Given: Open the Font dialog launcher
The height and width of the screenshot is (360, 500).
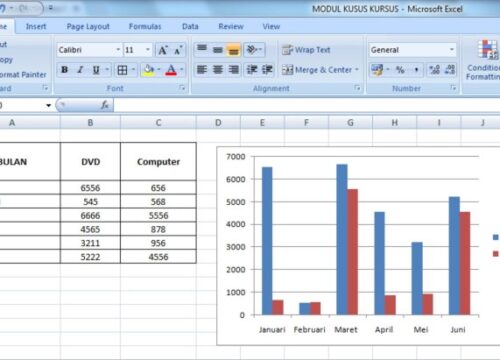Looking at the screenshot, I should coord(182,88).
